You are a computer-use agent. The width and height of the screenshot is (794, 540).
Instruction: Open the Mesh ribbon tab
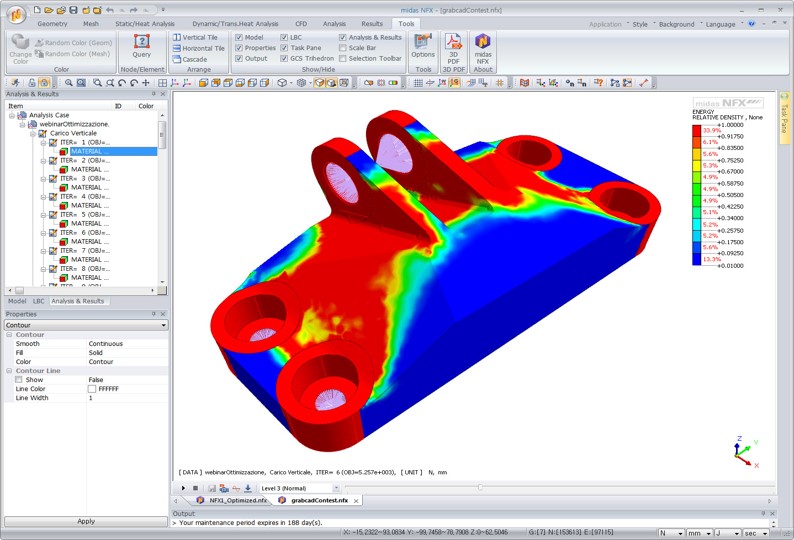(91, 24)
